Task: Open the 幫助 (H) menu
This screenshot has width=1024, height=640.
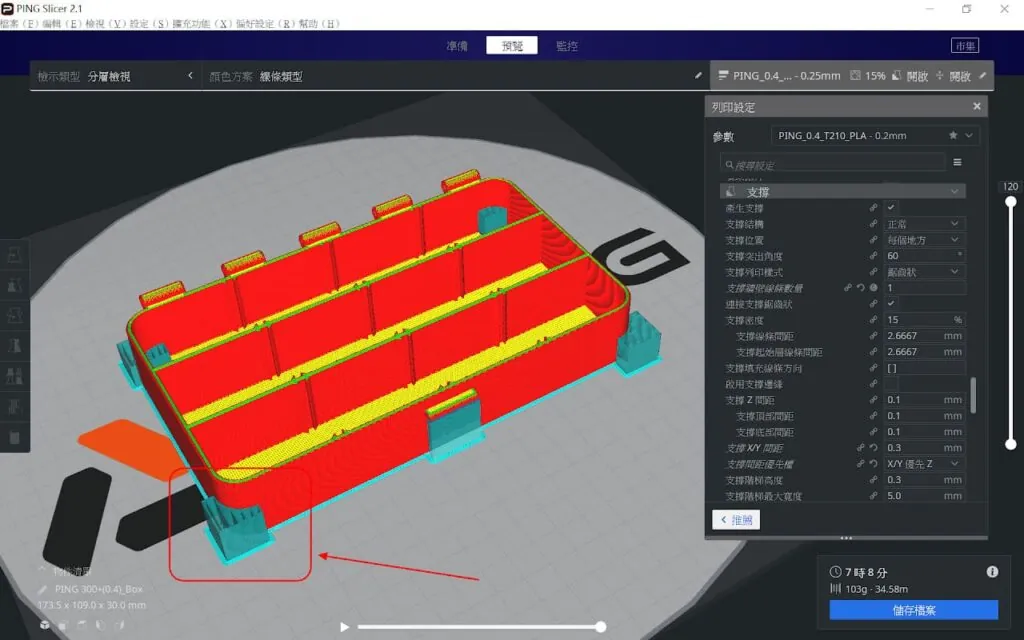Action: click(320, 24)
